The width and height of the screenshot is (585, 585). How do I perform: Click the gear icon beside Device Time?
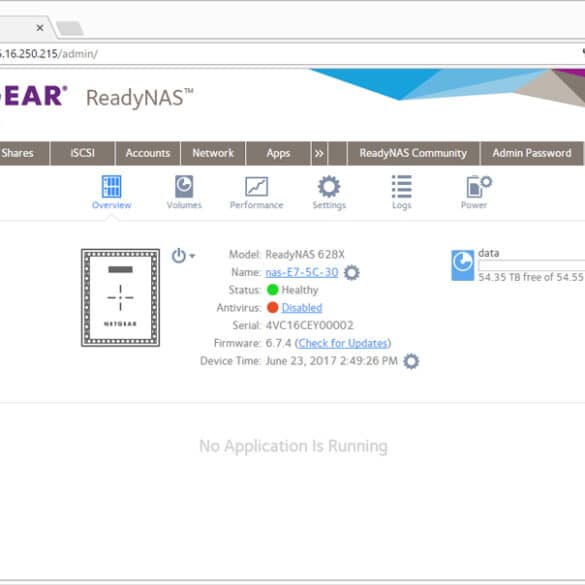411,361
